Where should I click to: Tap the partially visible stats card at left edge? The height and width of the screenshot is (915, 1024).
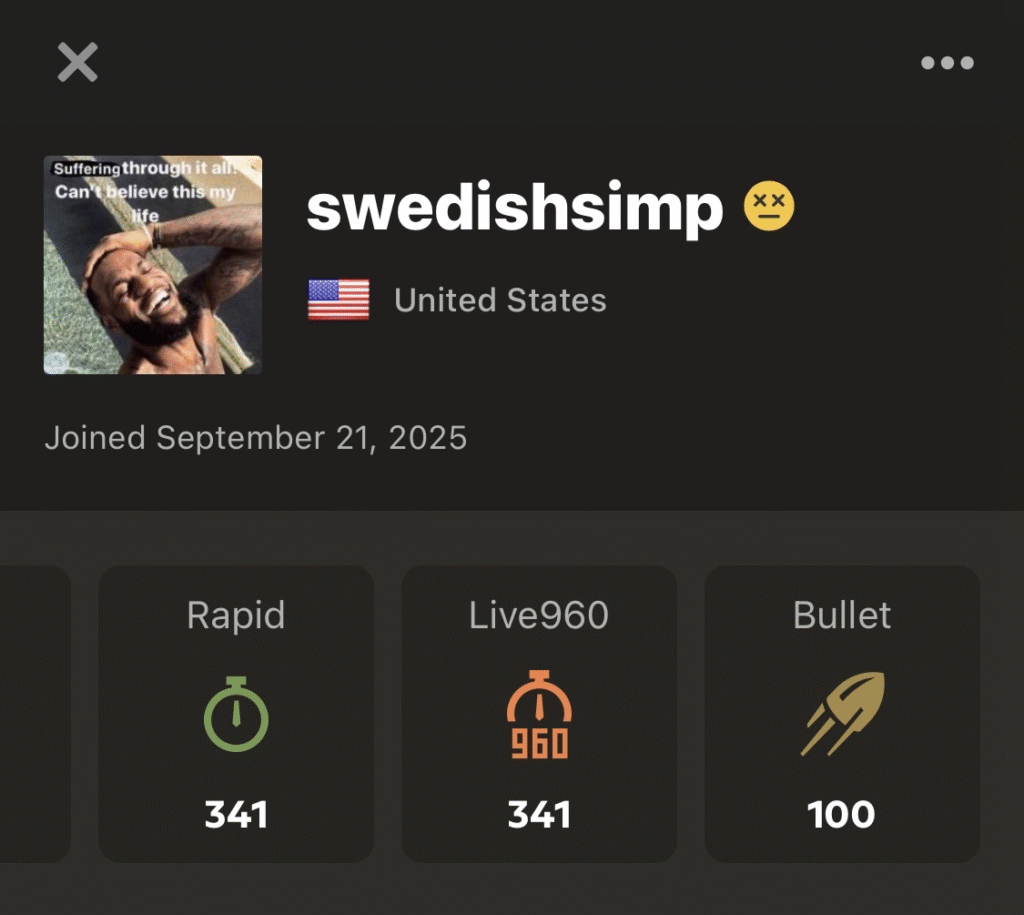point(34,714)
